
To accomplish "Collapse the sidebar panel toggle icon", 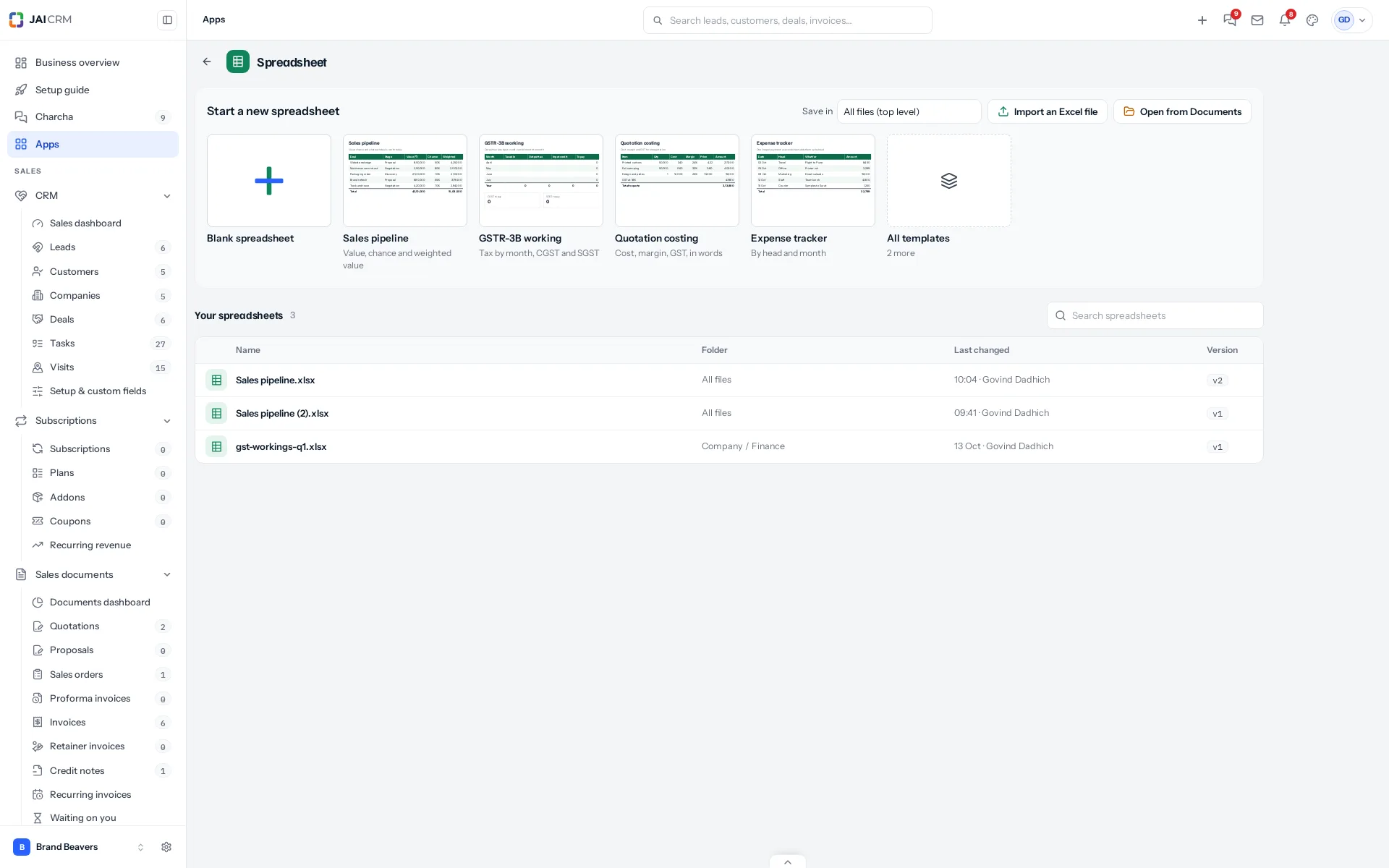I will [167, 20].
